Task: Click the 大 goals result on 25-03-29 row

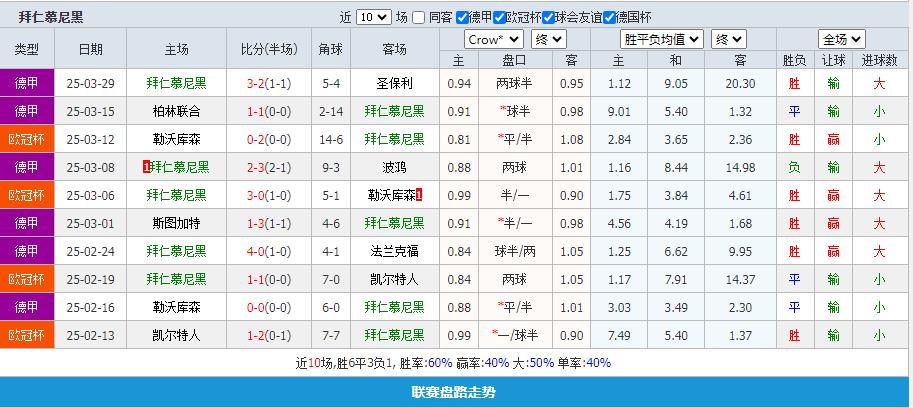Action: (879, 83)
